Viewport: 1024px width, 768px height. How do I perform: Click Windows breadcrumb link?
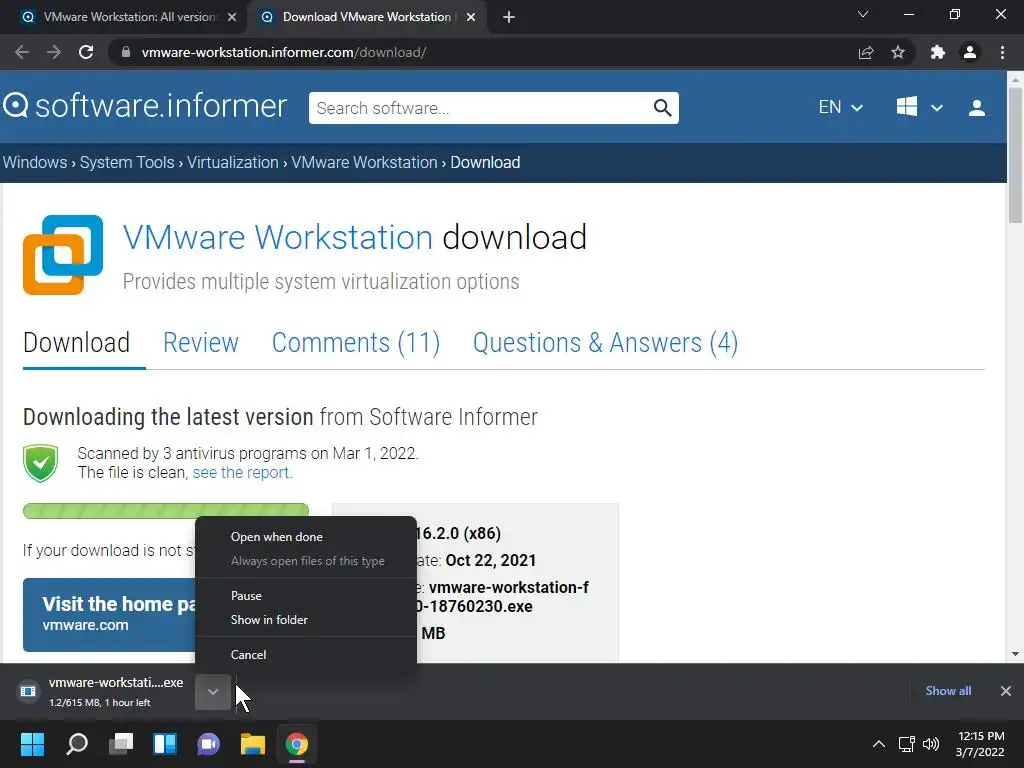35,163
